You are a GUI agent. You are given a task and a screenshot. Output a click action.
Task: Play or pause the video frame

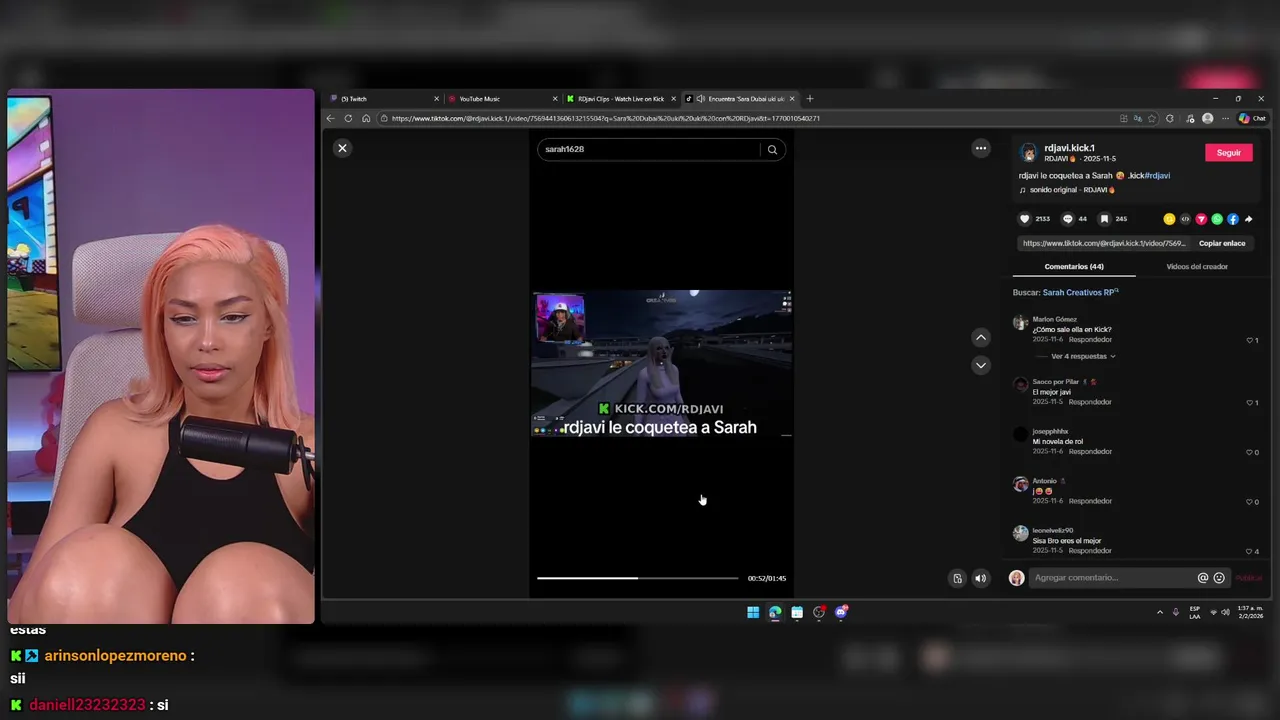[662, 363]
